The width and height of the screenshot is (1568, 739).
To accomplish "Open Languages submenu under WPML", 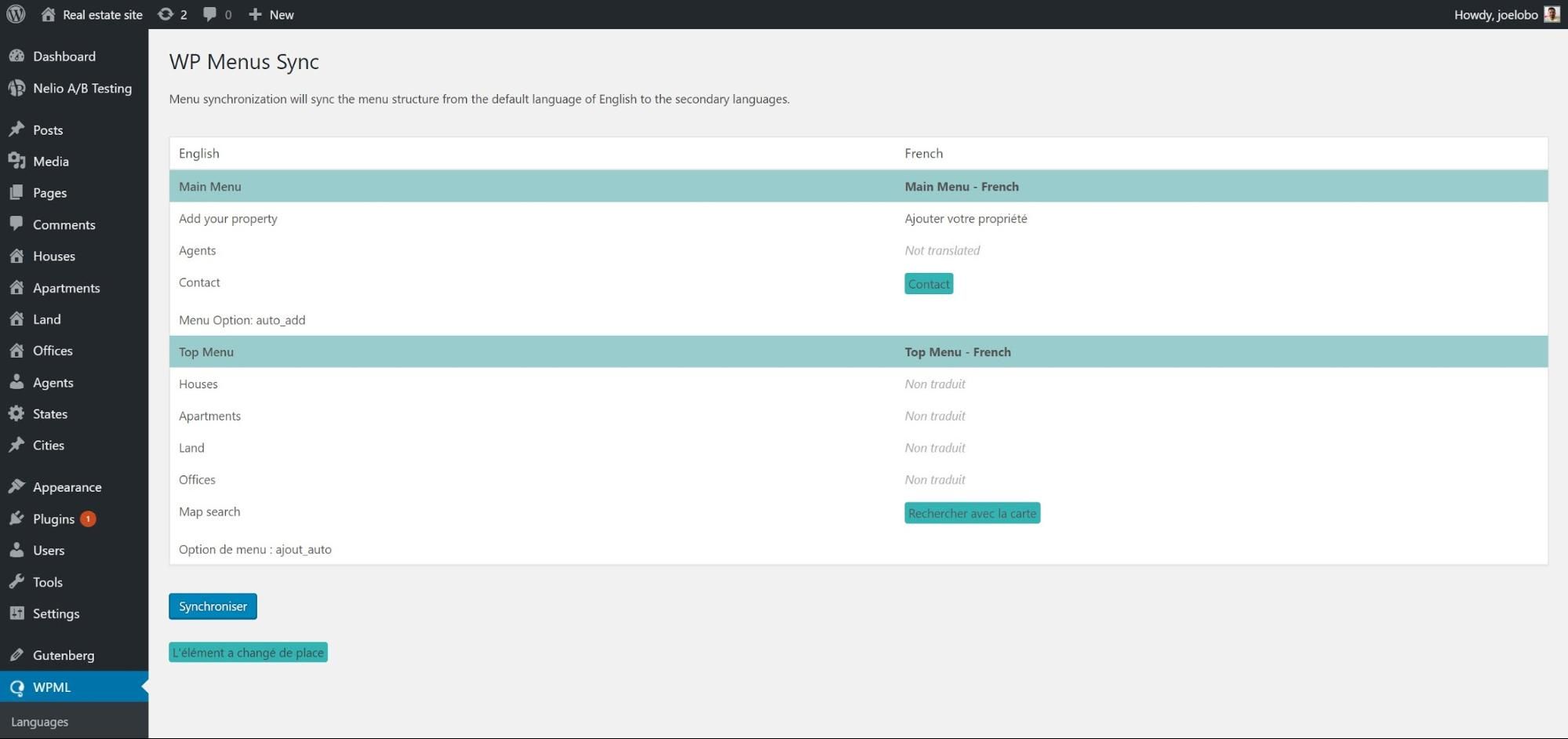I will pyautogui.click(x=40, y=722).
